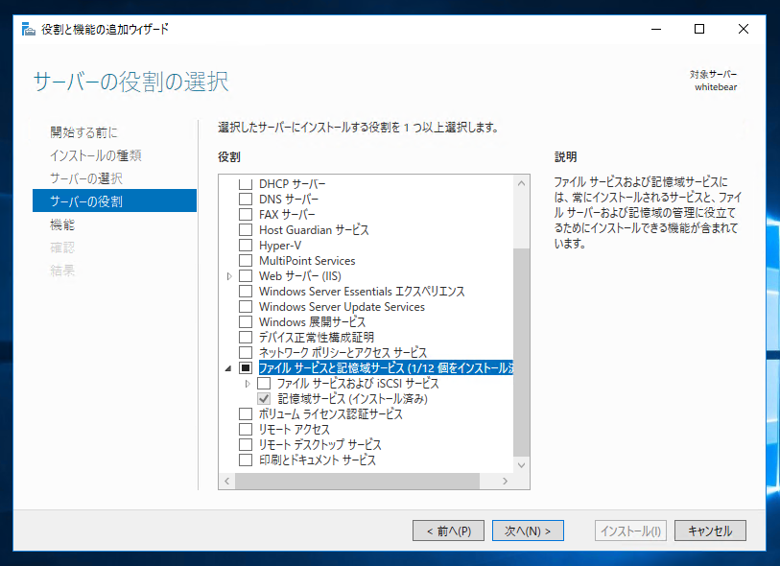
Task: Click roles list vertical scrollbar up arrow
Action: 521,183
